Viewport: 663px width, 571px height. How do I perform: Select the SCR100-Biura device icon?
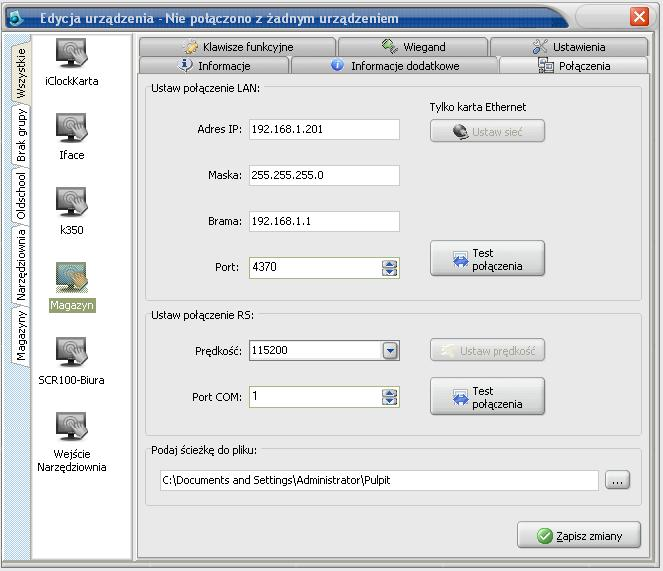pyautogui.click(x=71, y=361)
